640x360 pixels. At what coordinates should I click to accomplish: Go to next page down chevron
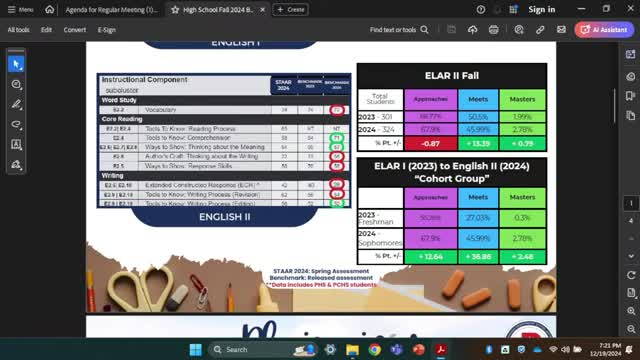[x=631, y=256]
